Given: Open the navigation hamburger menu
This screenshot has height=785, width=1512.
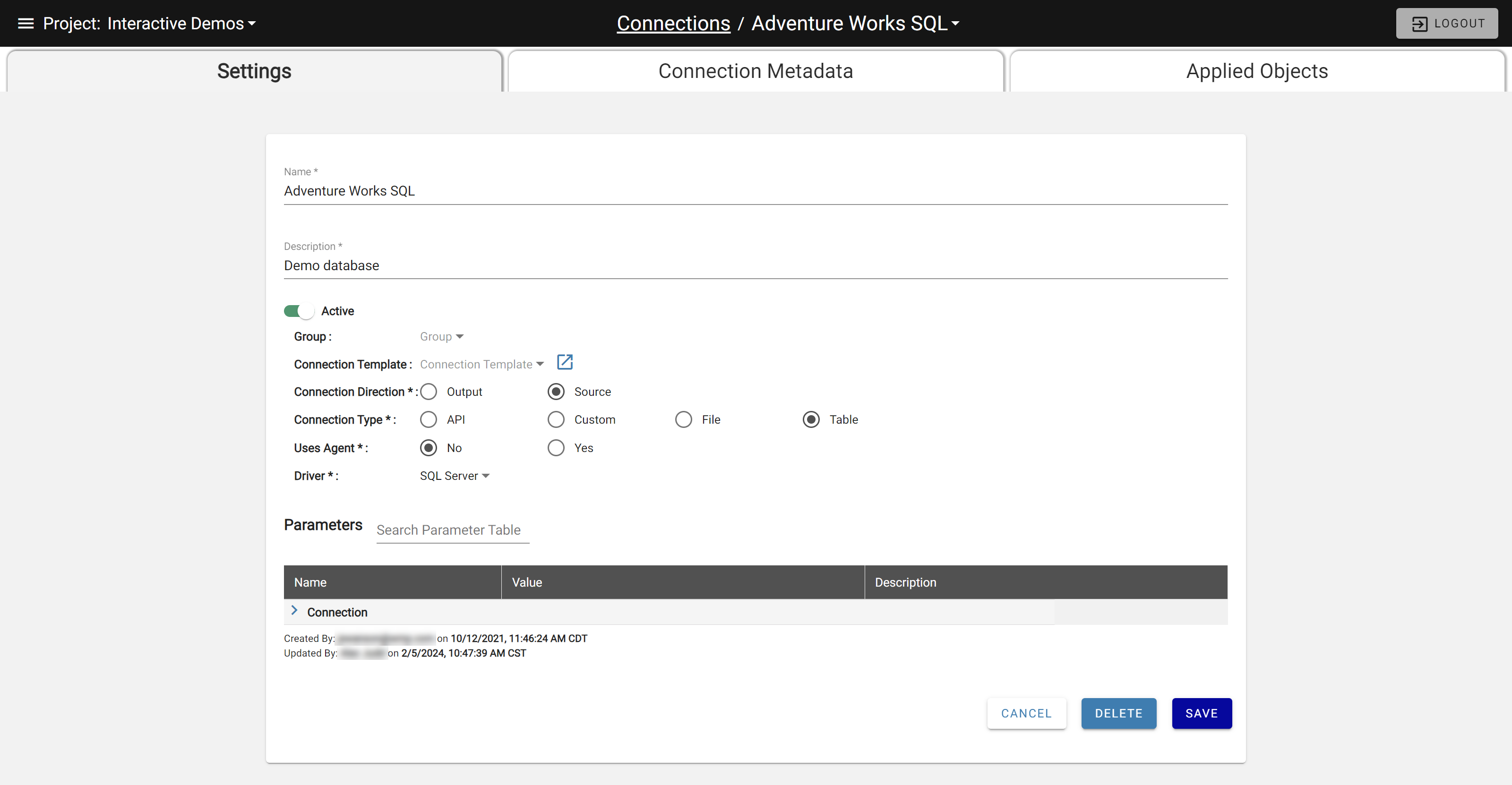Looking at the screenshot, I should (26, 24).
